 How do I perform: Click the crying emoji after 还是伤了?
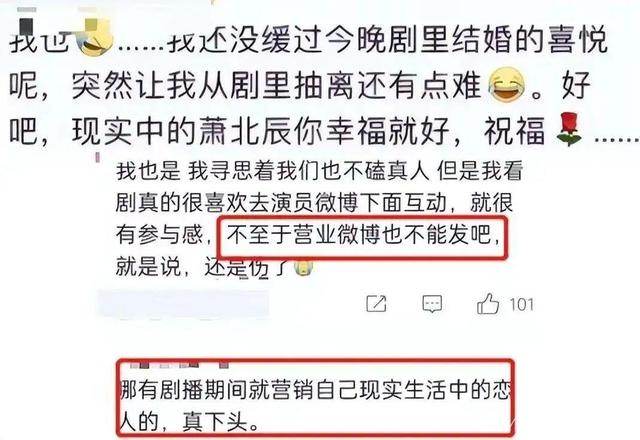tap(304, 267)
